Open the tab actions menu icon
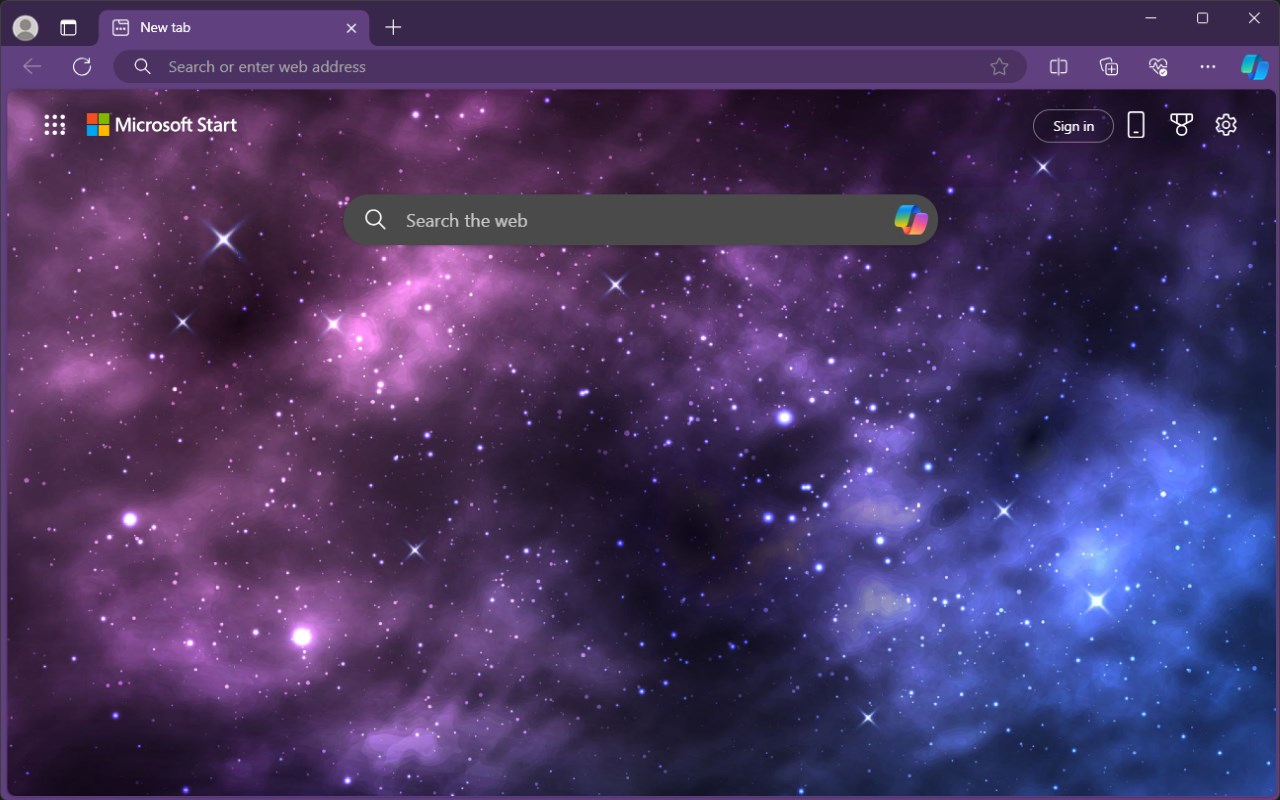1280x800 pixels. click(68, 27)
